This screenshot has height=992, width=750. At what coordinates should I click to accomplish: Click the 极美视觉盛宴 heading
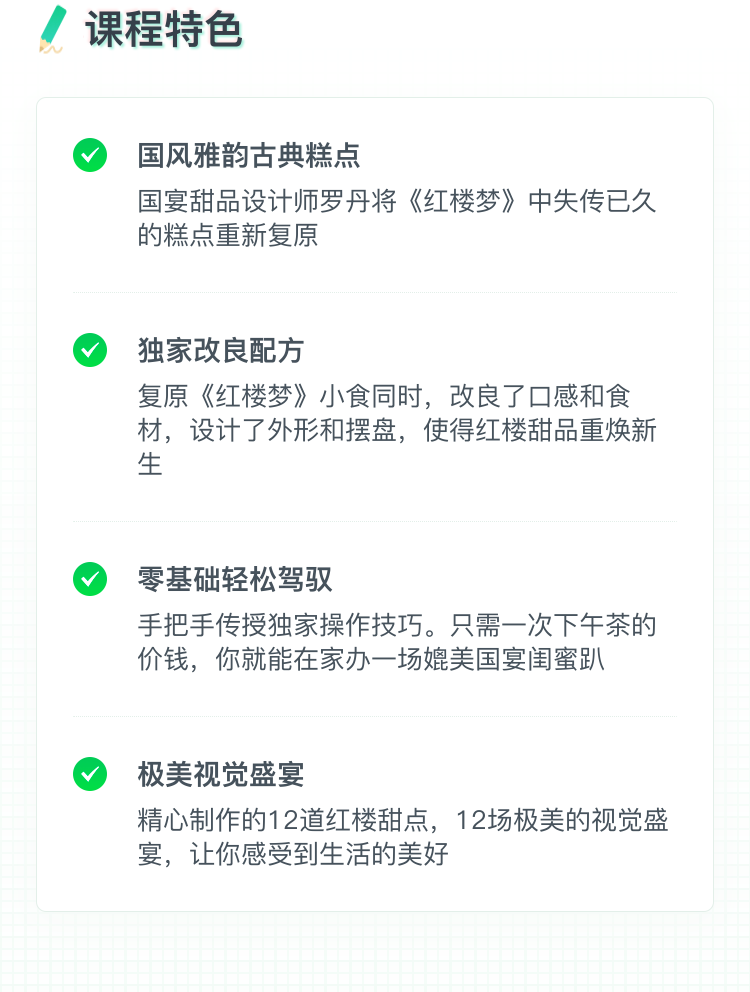(x=221, y=774)
